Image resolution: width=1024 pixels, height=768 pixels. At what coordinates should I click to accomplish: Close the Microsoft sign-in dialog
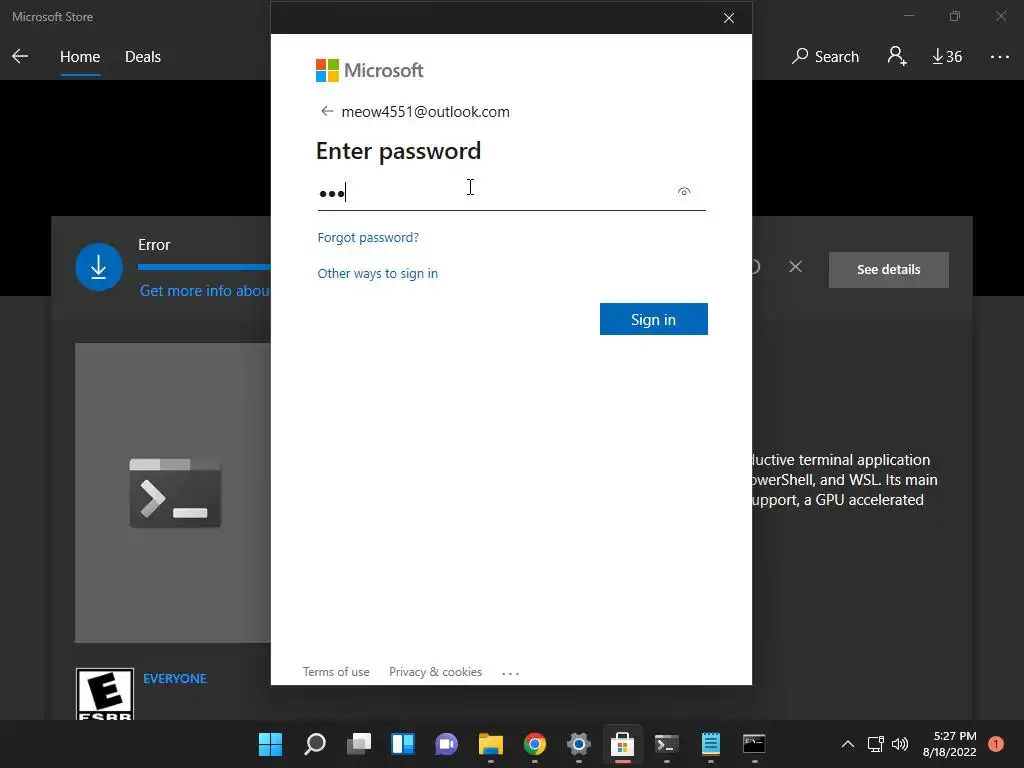click(729, 18)
